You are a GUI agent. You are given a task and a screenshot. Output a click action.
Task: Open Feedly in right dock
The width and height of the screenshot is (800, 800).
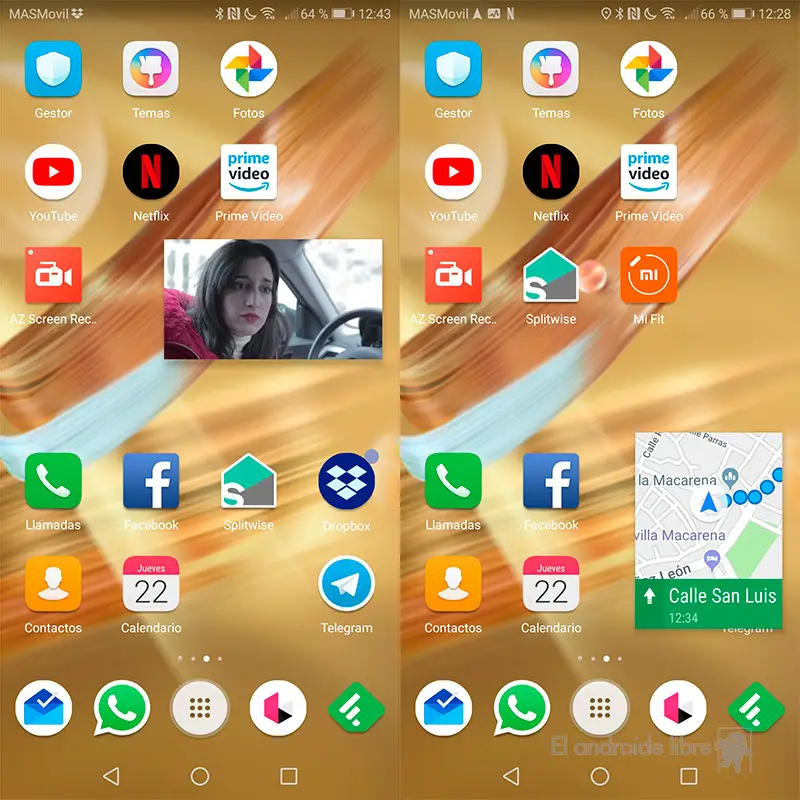756,708
